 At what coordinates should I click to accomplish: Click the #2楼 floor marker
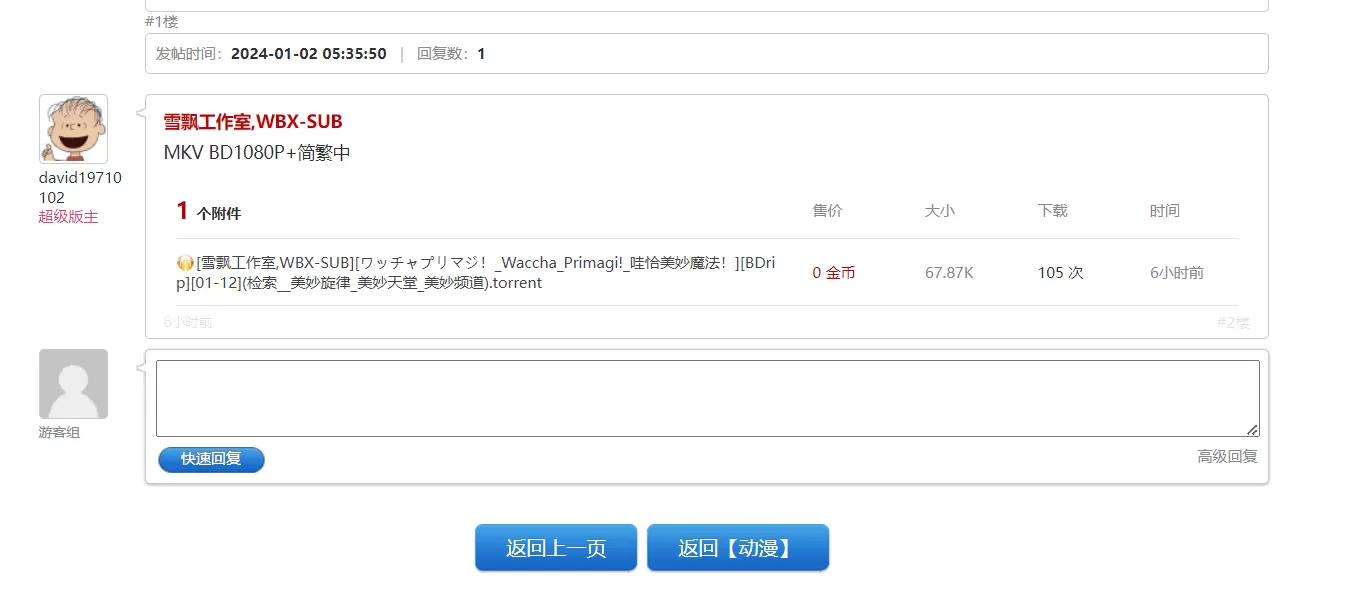[x=1233, y=323]
